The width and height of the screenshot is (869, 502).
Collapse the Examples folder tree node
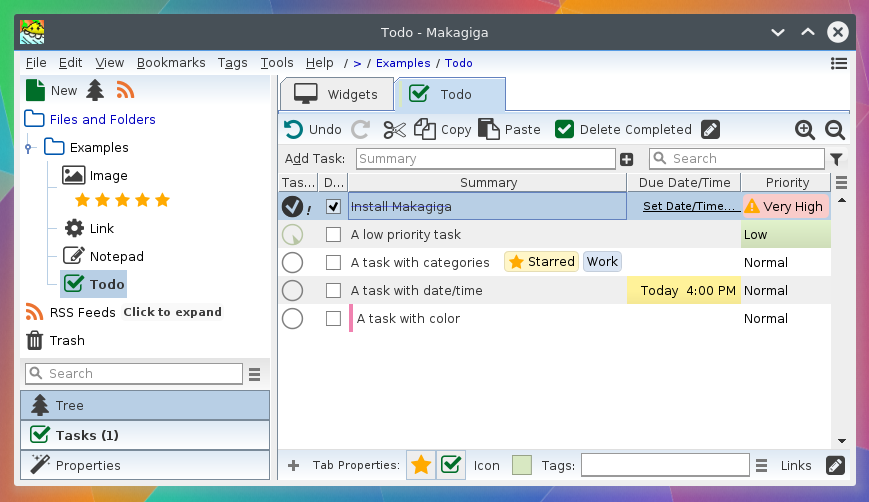29,147
